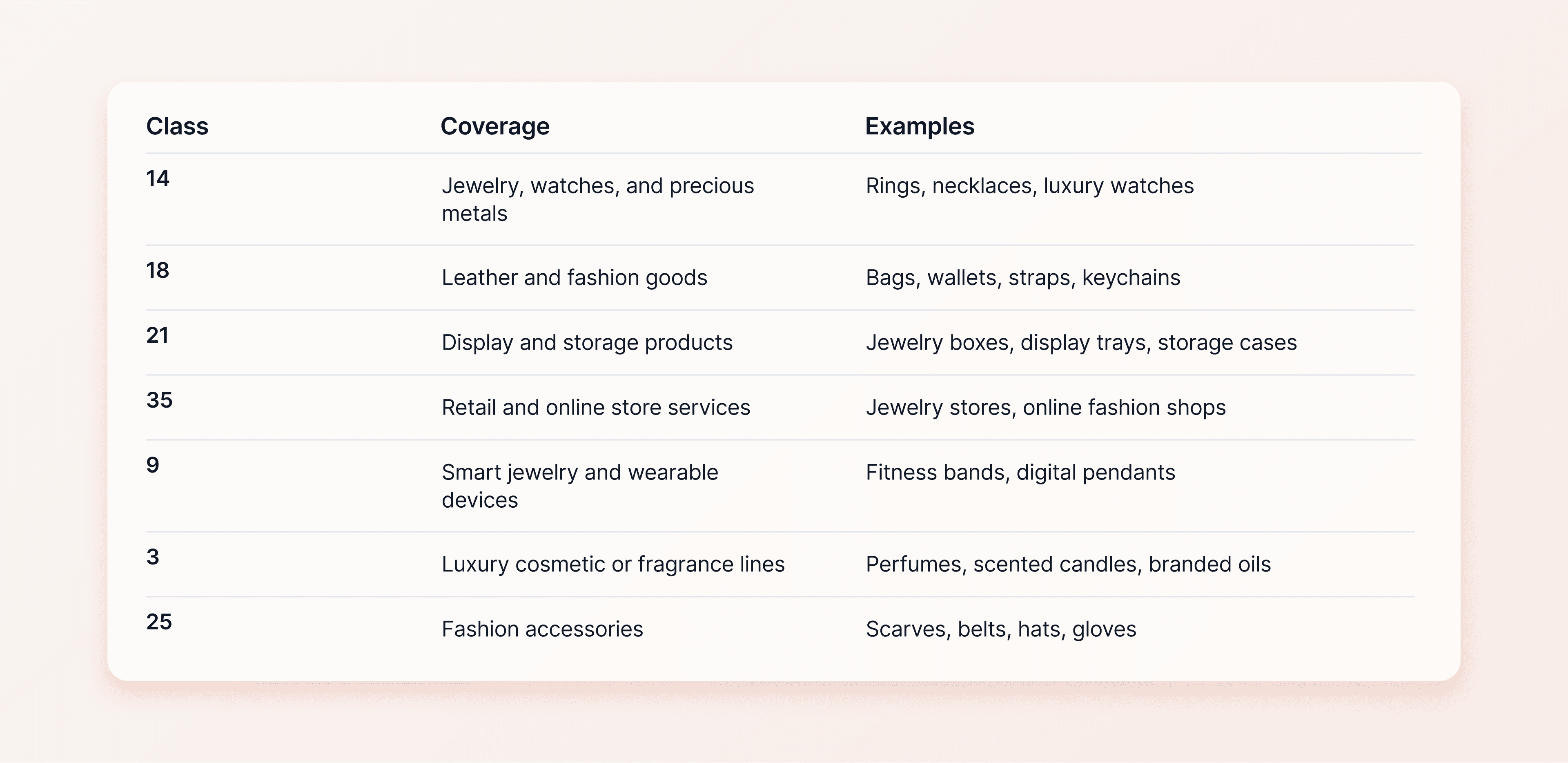Viewport: 1568px width, 763px height.
Task: Select class number 9
Action: (153, 465)
